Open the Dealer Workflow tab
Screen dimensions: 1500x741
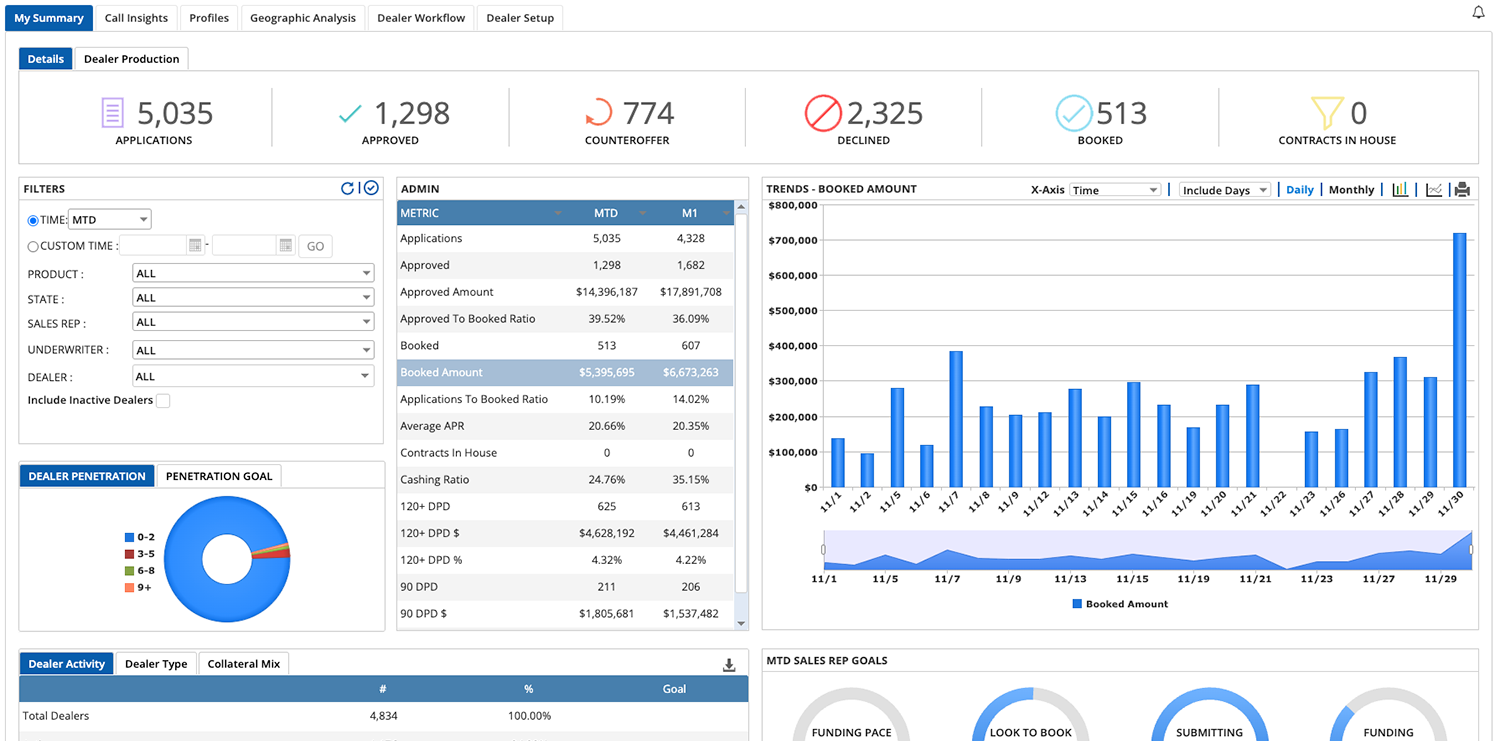[421, 18]
